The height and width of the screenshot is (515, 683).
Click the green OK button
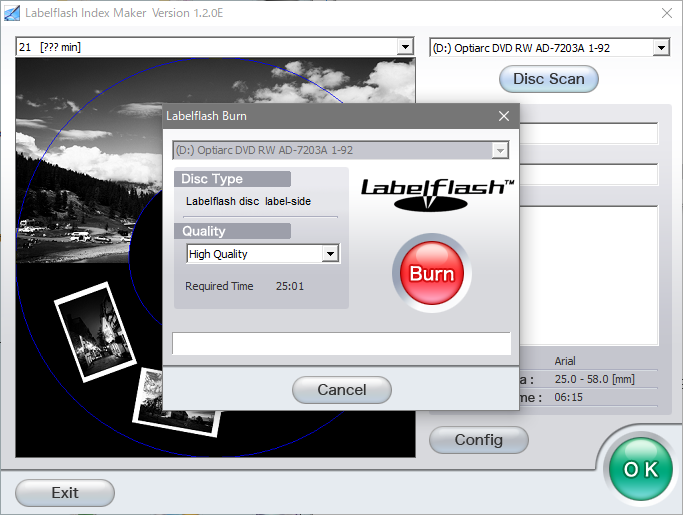pyautogui.click(x=641, y=469)
